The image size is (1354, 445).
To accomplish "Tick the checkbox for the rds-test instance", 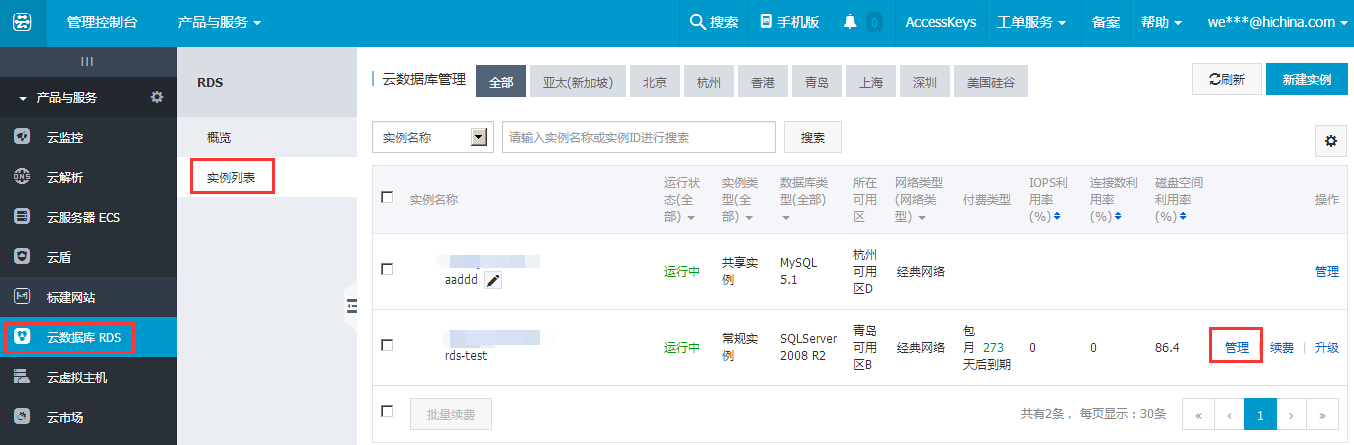I will pyautogui.click(x=387, y=345).
